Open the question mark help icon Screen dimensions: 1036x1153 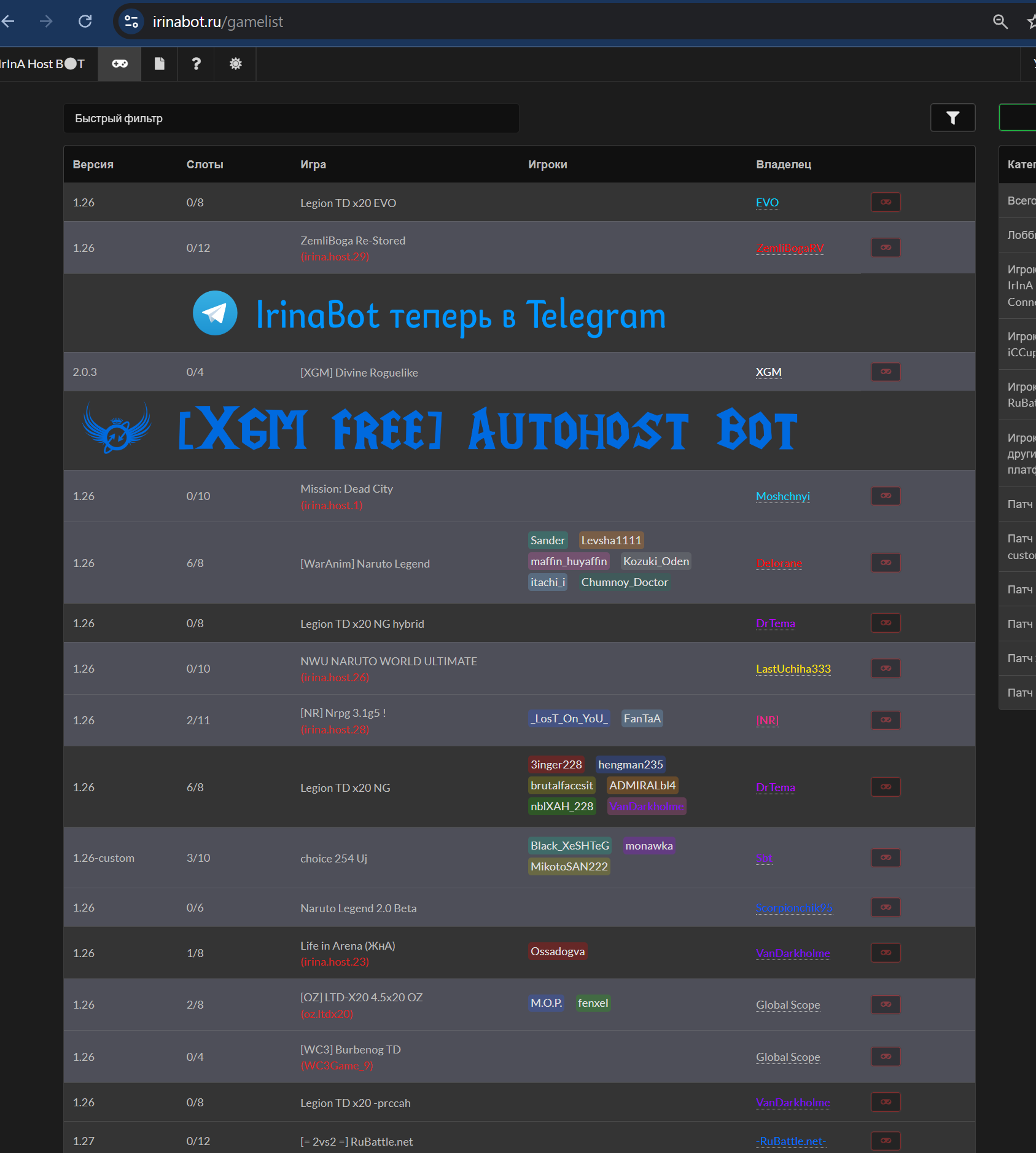tap(196, 64)
